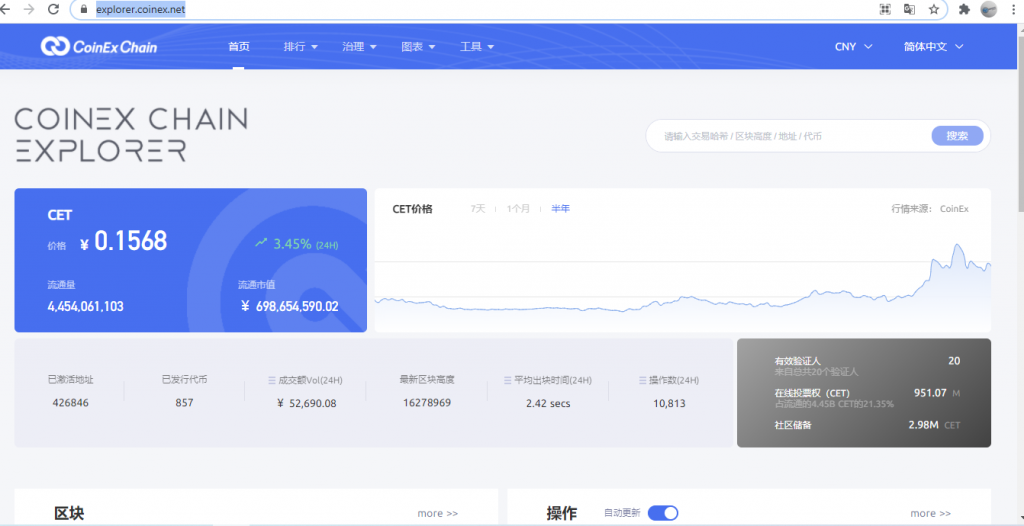Select the 1个月 price chart range

(x=518, y=209)
